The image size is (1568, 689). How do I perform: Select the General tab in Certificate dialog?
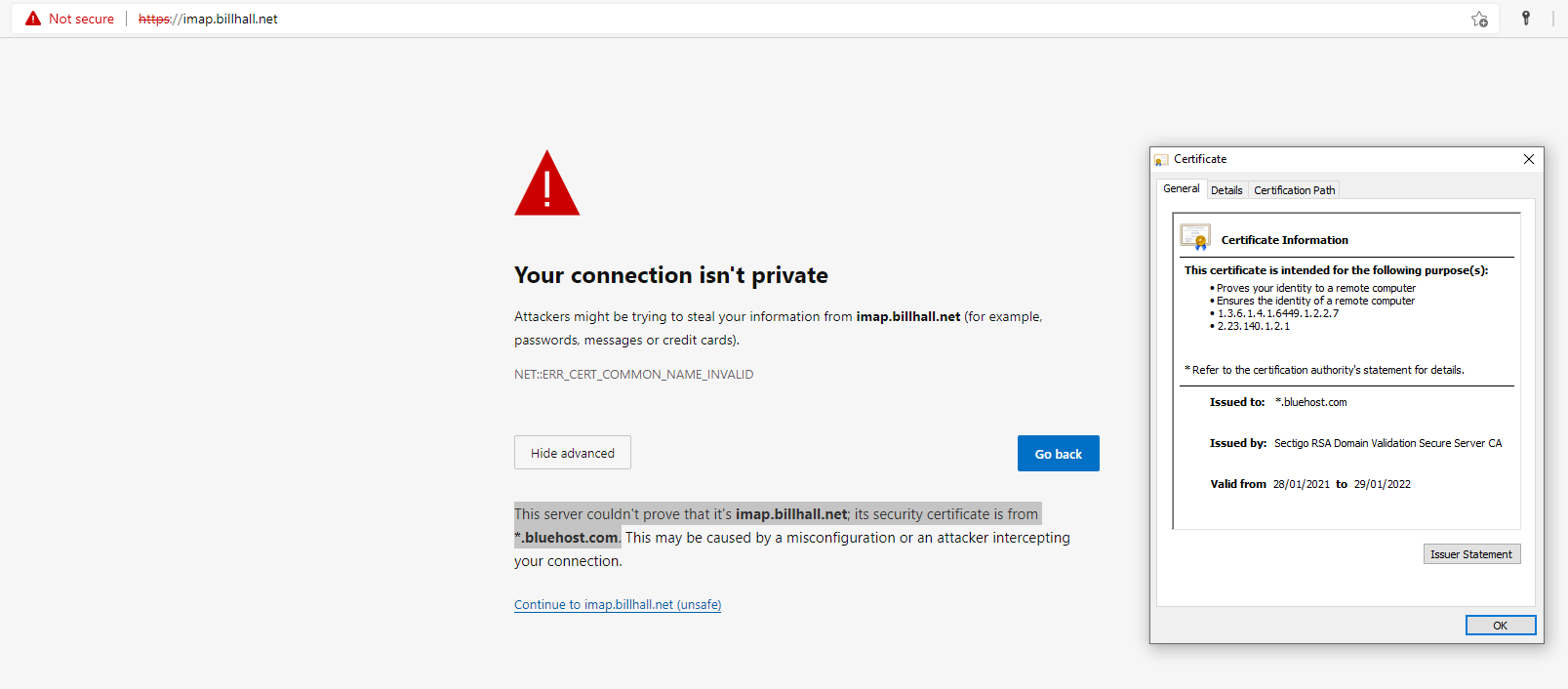click(1181, 189)
